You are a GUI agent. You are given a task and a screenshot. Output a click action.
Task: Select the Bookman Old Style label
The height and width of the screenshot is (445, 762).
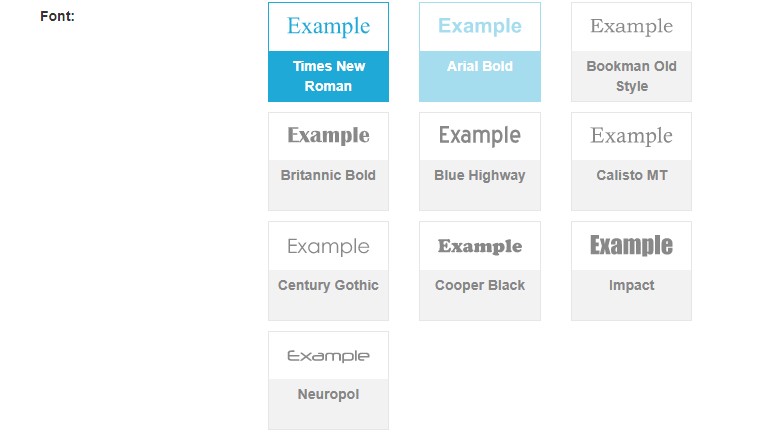(631, 76)
